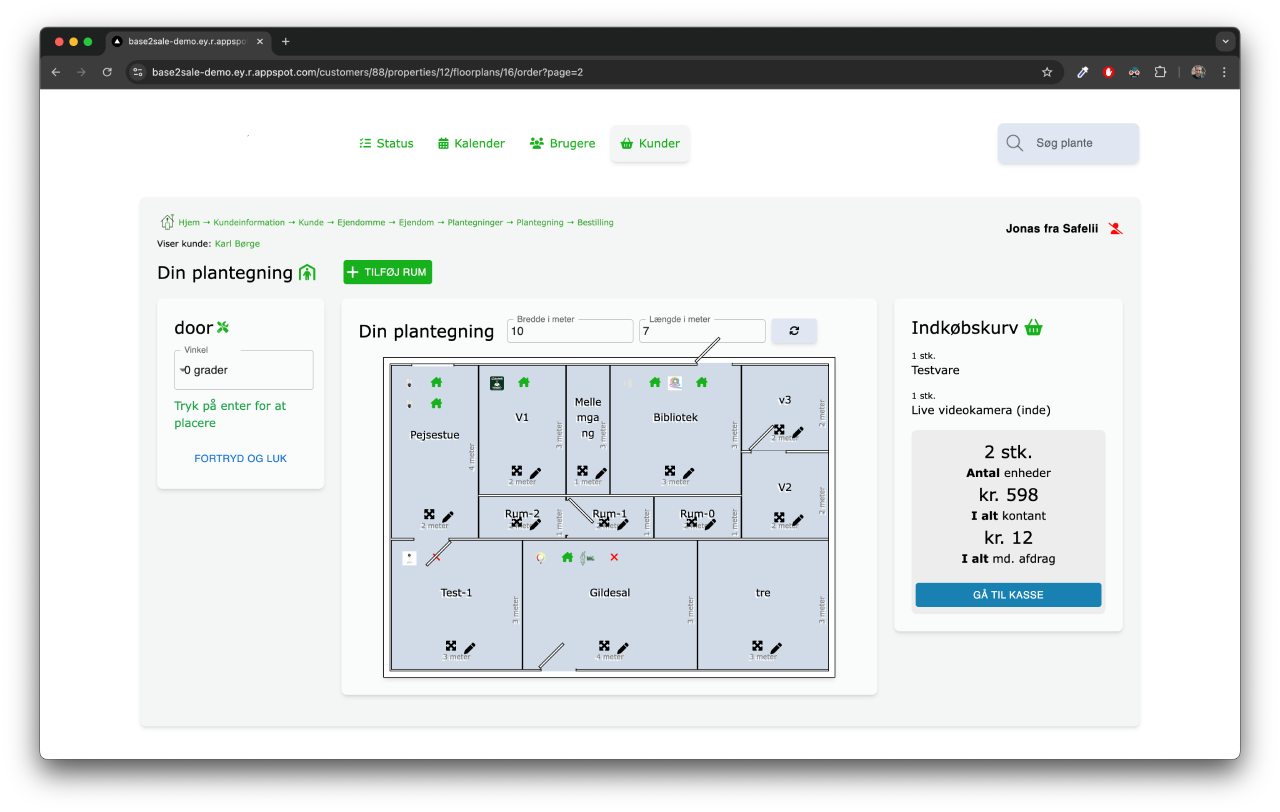1280x812 pixels.
Task: Click the move icon in V1 room
Action: coord(517,471)
